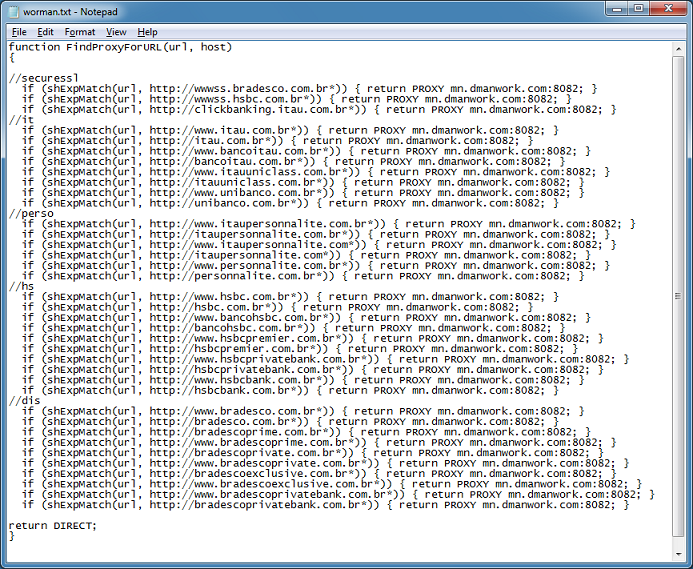Open the Format menu
Image resolution: width=693 pixels, height=569 pixels.
point(80,32)
